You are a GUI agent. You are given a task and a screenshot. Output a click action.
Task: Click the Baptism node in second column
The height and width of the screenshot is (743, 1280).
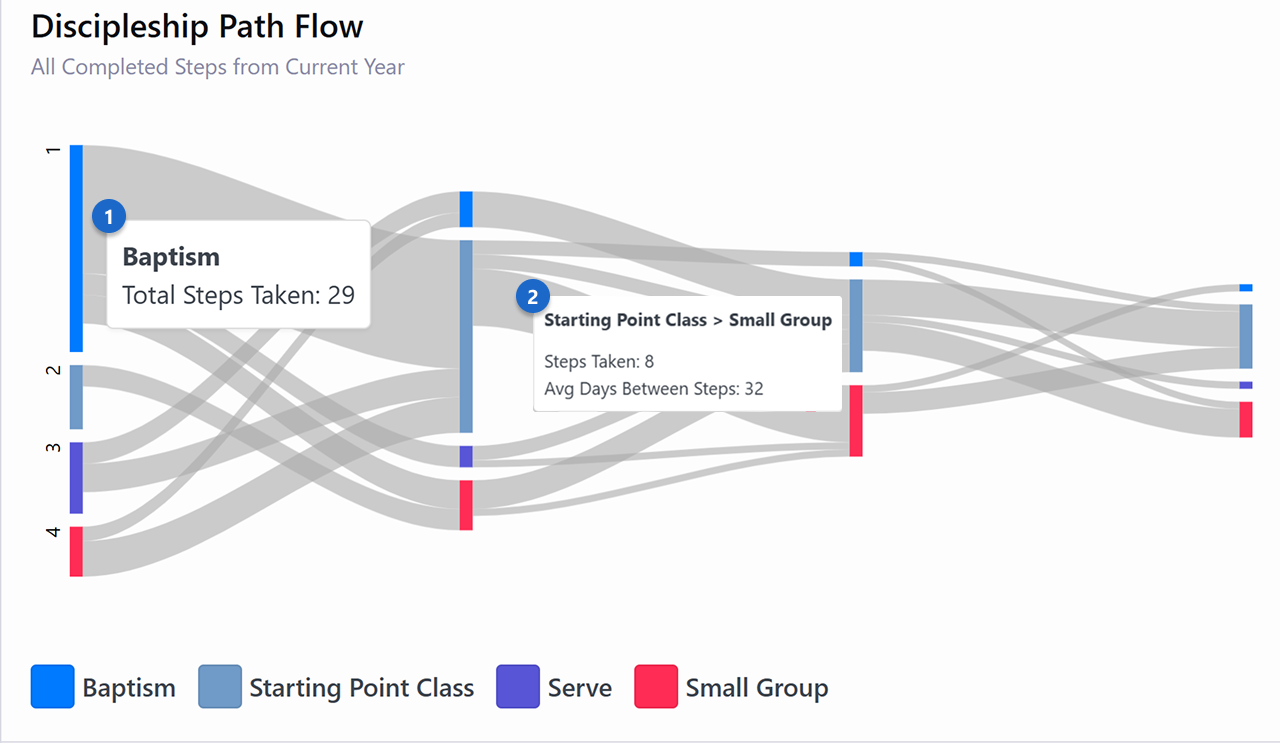[x=466, y=209]
